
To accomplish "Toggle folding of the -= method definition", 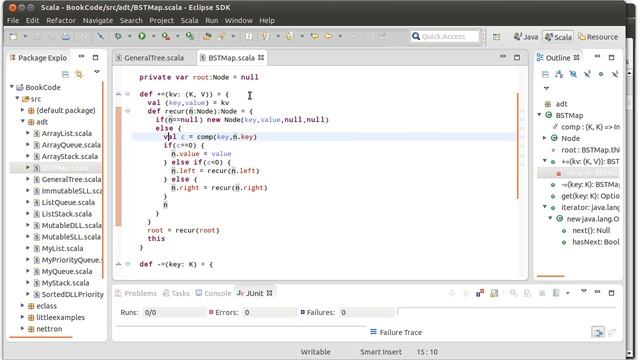I will click(x=128, y=264).
